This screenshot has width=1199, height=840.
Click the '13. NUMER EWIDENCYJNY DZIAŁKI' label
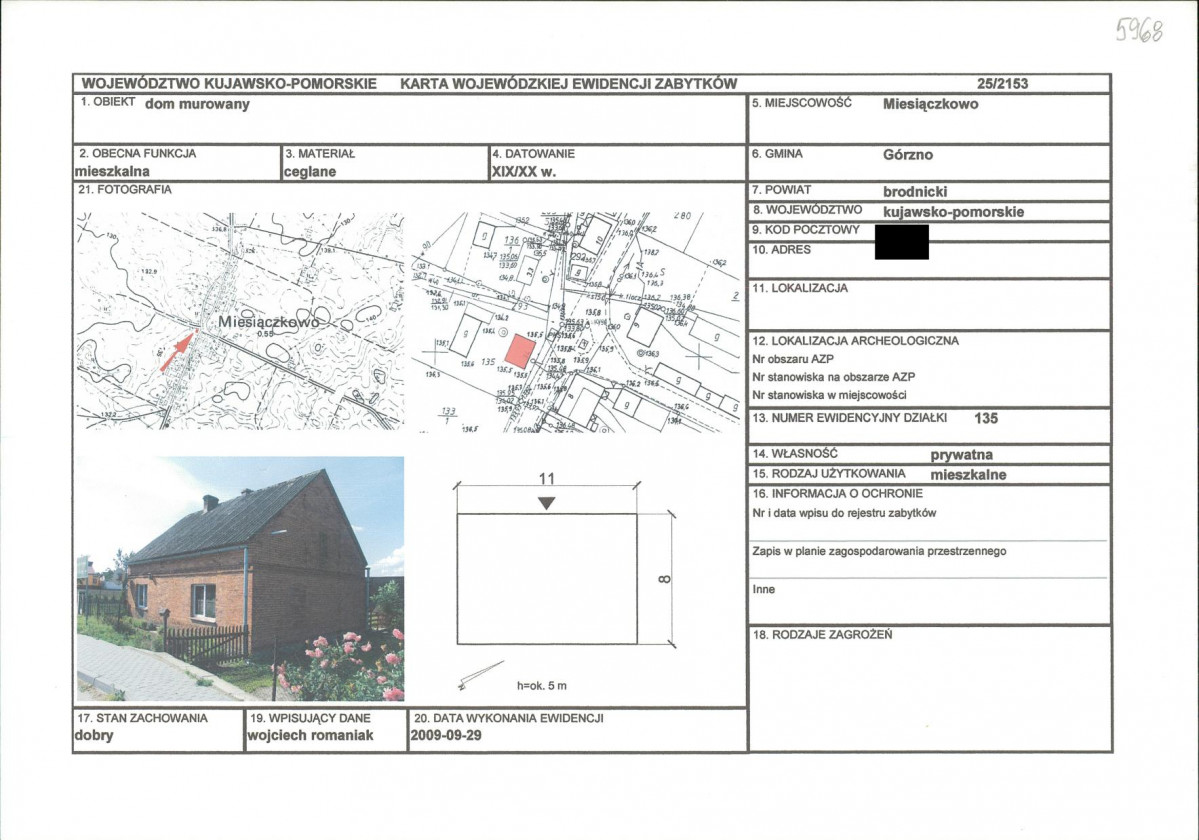[850, 418]
